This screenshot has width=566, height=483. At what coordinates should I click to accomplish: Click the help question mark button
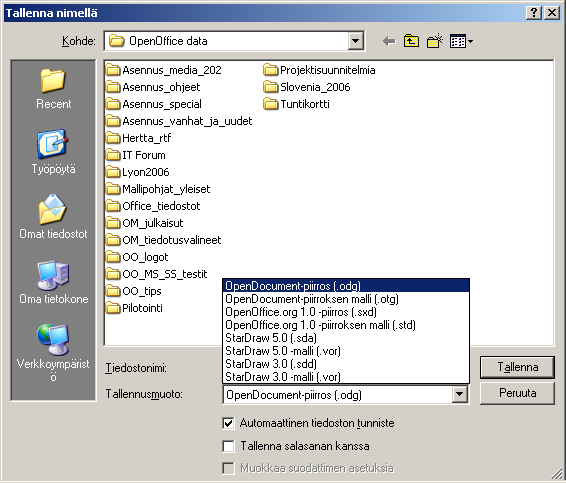click(534, 13)
